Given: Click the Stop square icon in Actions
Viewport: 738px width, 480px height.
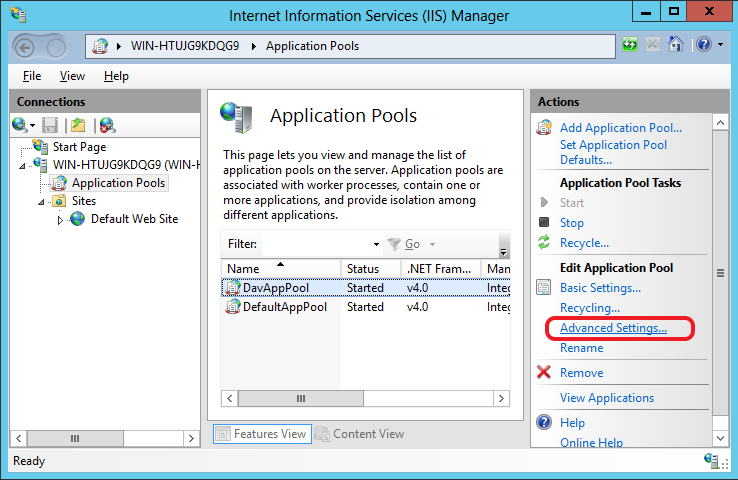Looking at the screenshot, I should click(x=544, y=222).
